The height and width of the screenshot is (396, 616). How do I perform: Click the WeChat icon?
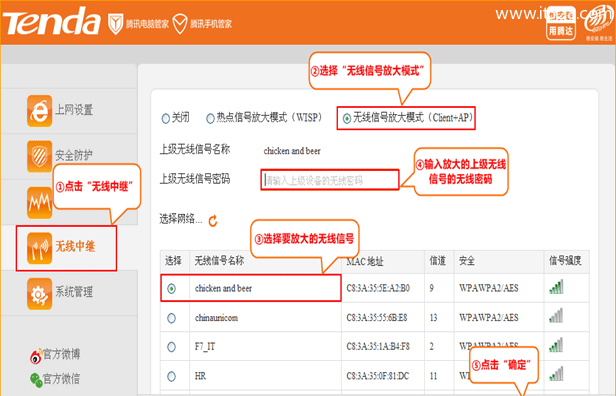point(36,380)
